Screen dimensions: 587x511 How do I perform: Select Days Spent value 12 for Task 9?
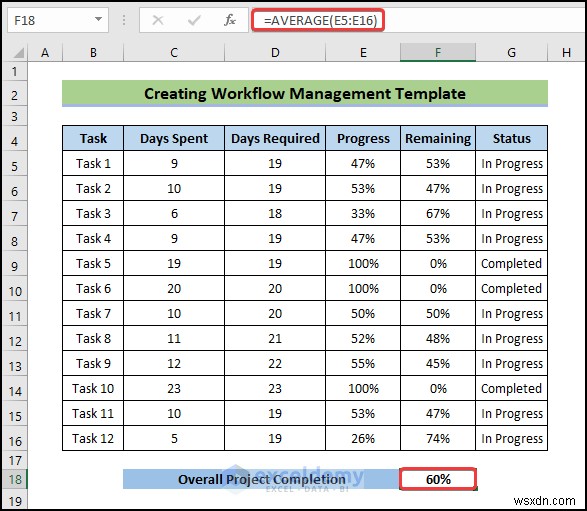(x=174, y=364)
